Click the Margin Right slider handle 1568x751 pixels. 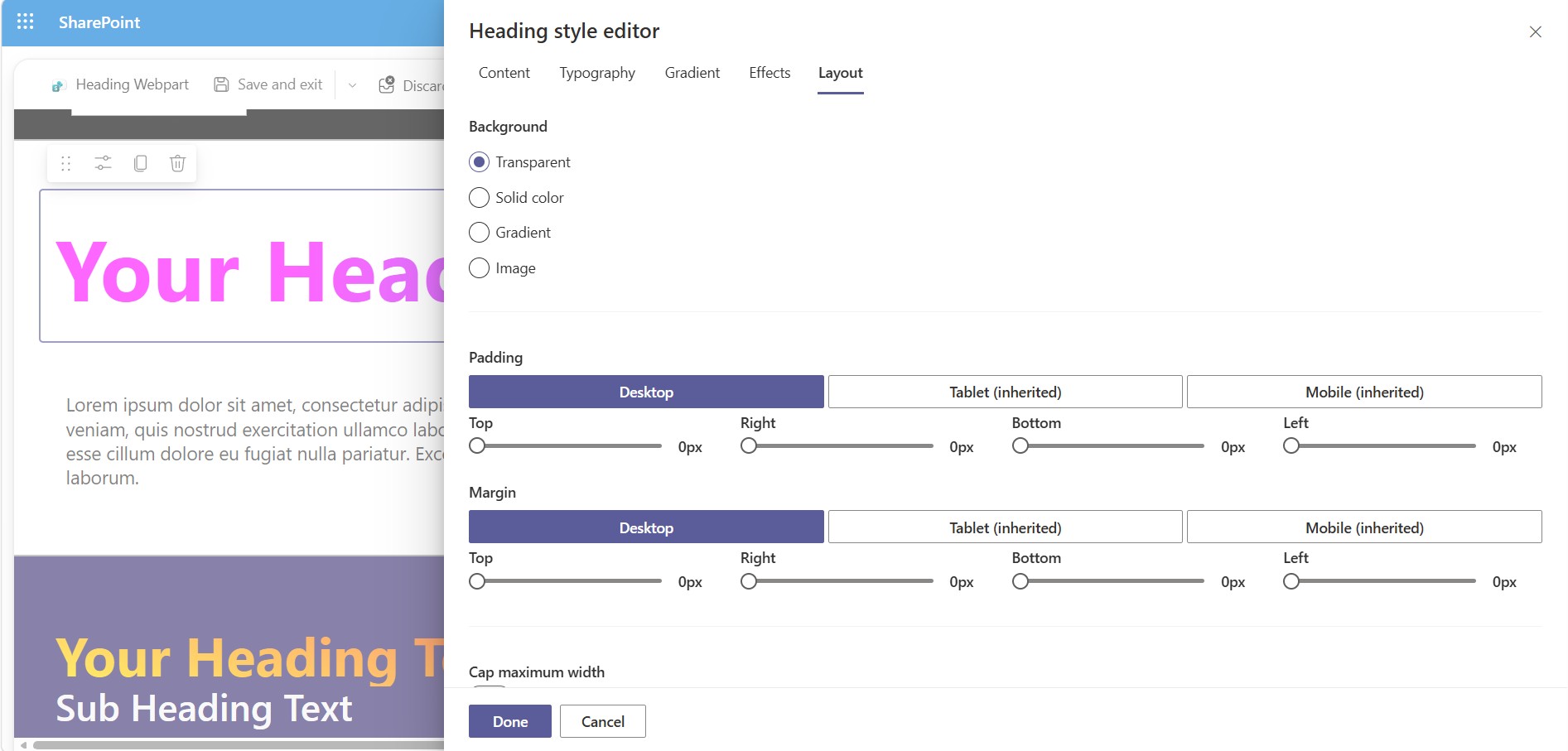coord(749,581)
